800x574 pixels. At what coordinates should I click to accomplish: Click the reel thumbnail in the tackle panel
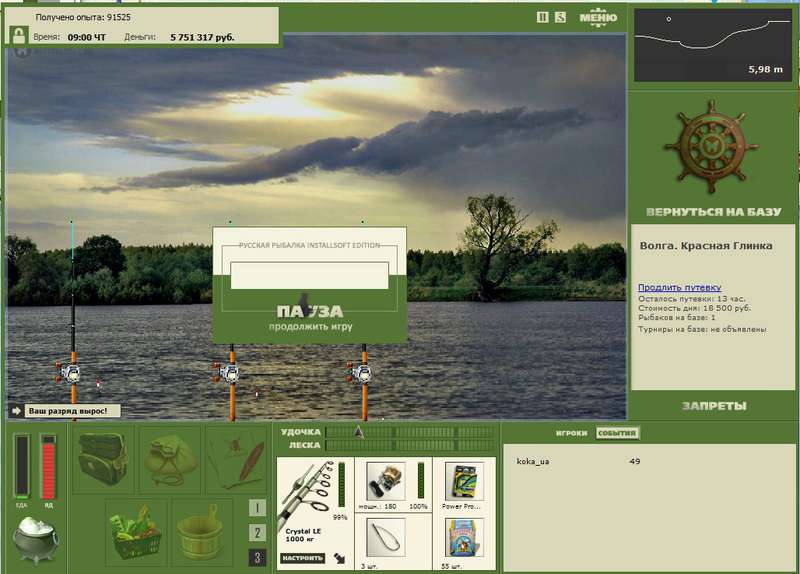tap(386, 481)
